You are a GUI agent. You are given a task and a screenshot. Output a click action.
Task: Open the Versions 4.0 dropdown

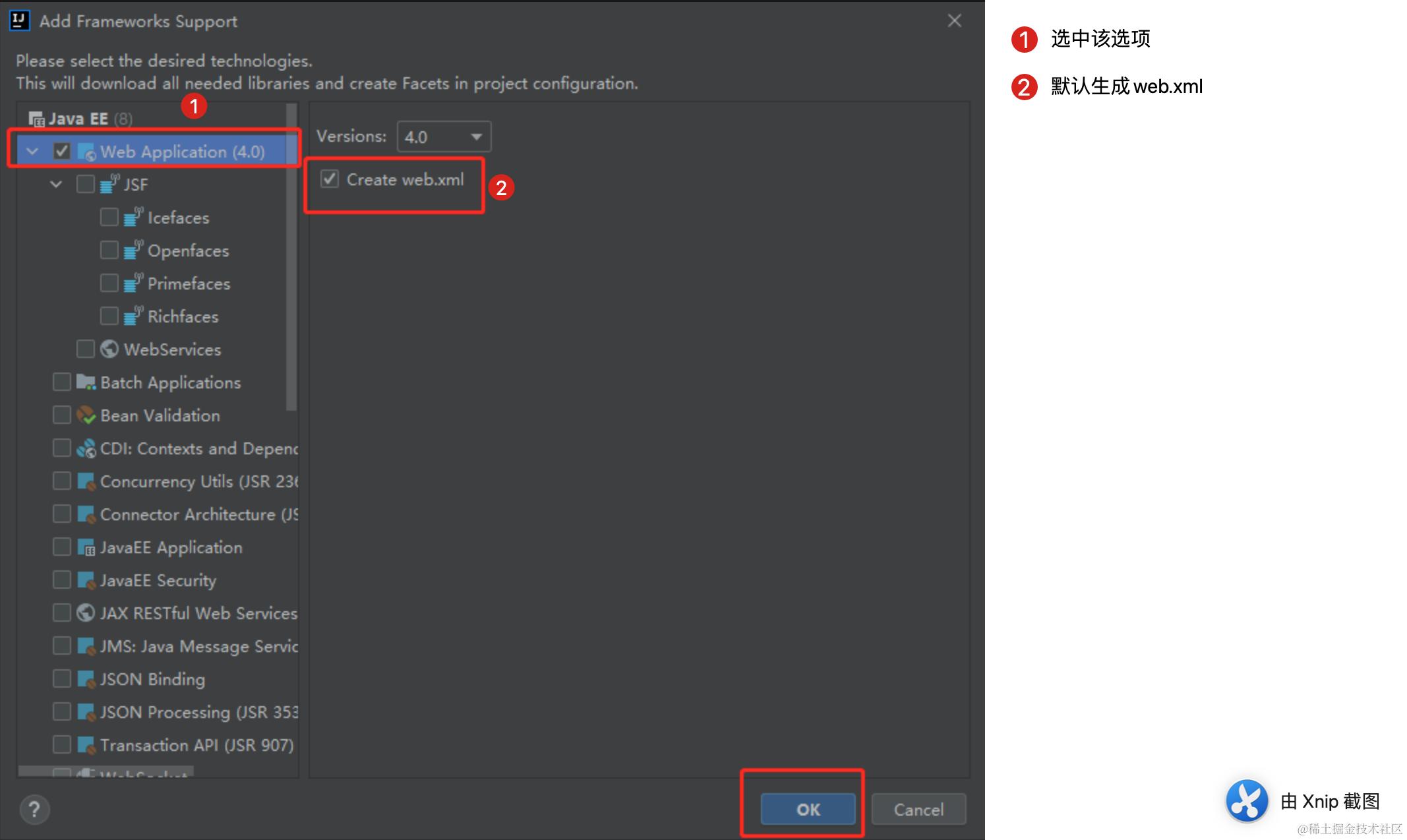[444, 136]
